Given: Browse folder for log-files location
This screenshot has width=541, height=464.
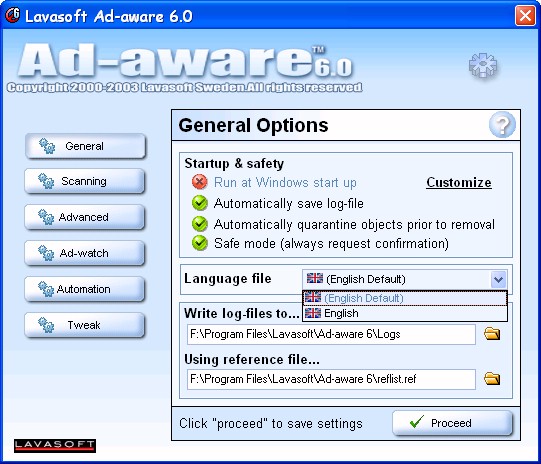Looking at the screenshot, I should pyautogui.click(x=492, y=334).
